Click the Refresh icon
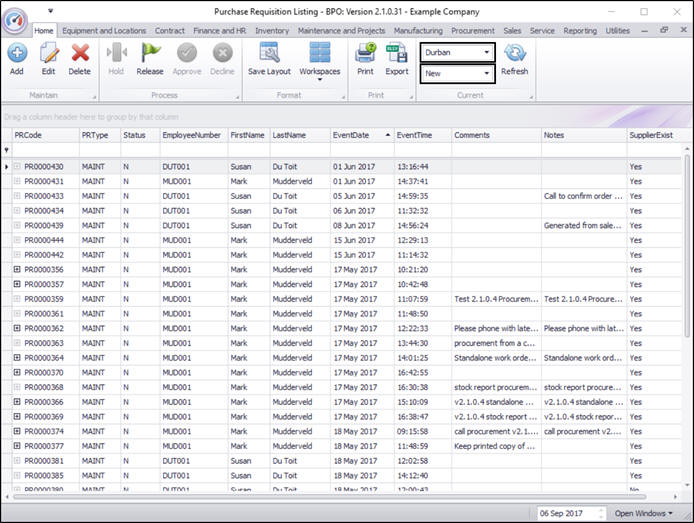 (515, 57)
